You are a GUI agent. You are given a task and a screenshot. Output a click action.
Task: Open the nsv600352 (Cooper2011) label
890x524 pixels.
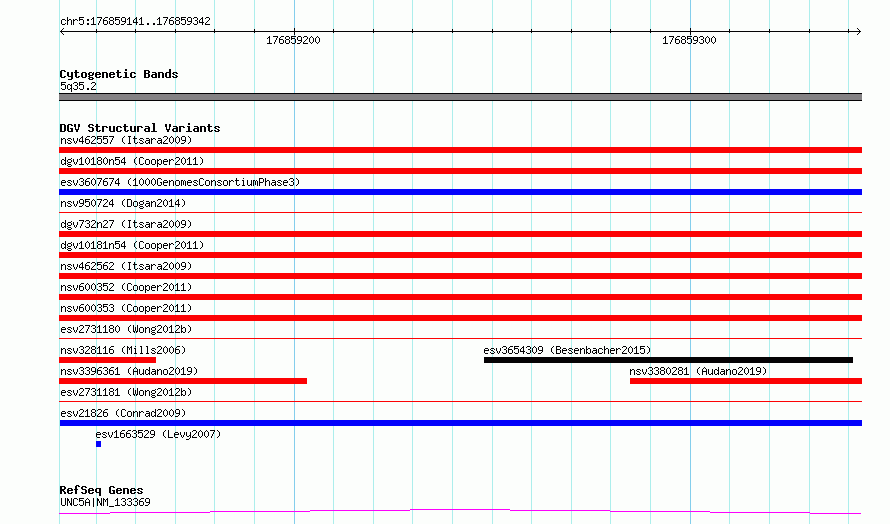126,287
